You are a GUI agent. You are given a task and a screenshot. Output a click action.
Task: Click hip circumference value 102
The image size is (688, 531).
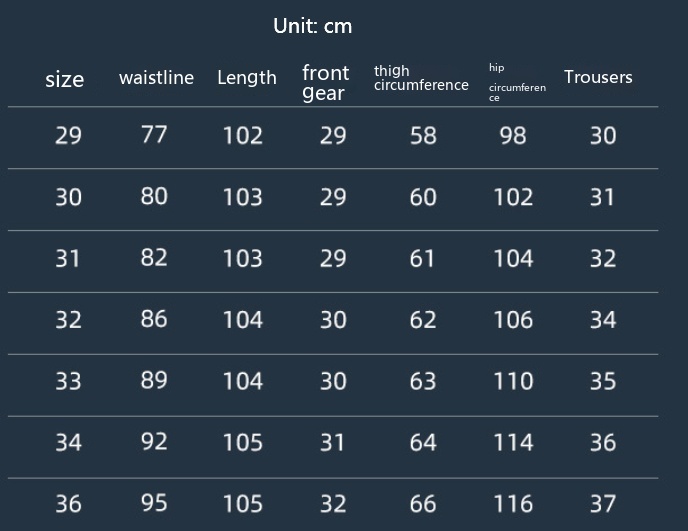tap(513, 197)
